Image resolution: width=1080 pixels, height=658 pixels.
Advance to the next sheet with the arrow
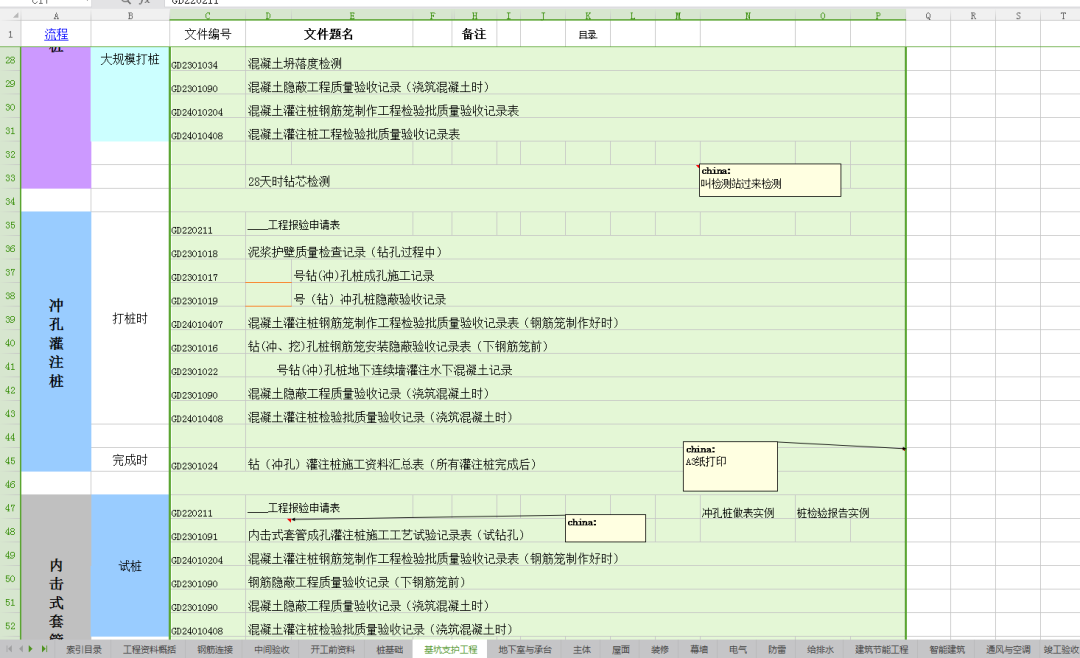[31, 649]
